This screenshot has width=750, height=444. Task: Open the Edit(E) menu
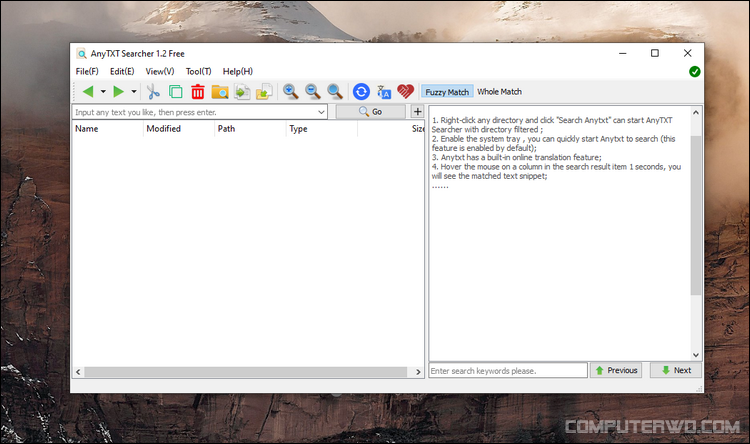122,71
